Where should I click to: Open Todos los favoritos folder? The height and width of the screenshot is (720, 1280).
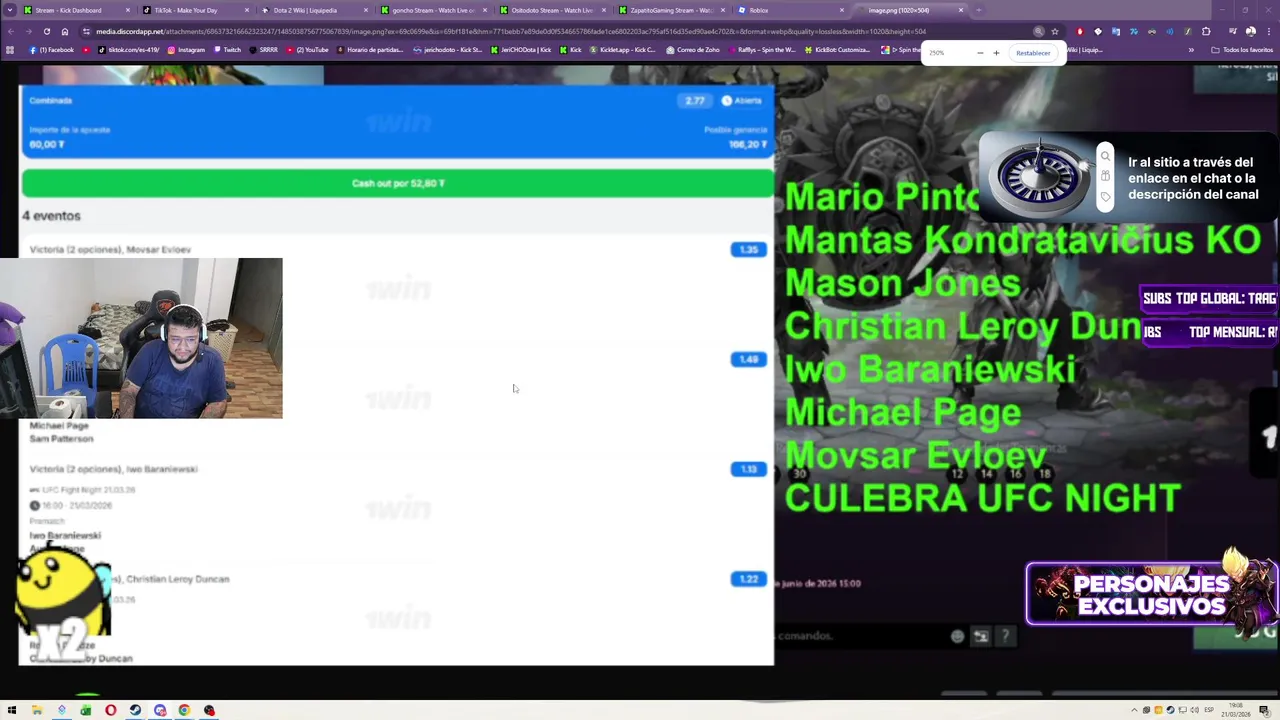point(1242,49)
